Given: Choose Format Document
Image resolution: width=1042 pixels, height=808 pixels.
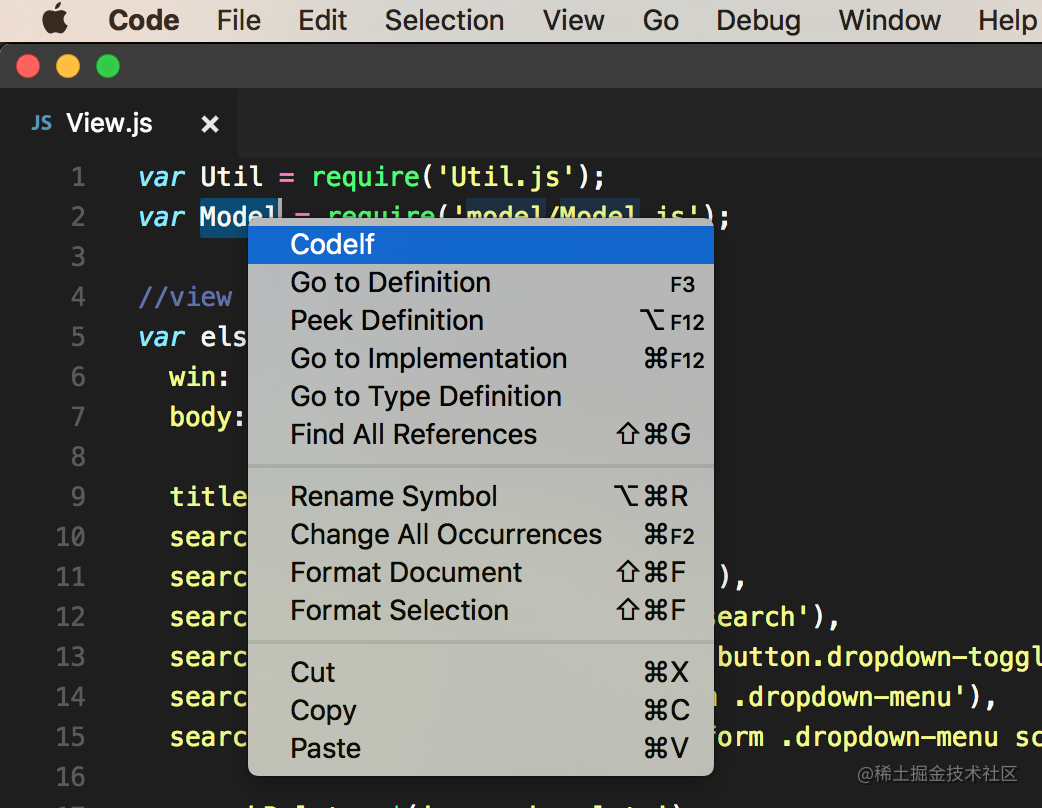Looking at the screenshot, I should coord(480,572).
